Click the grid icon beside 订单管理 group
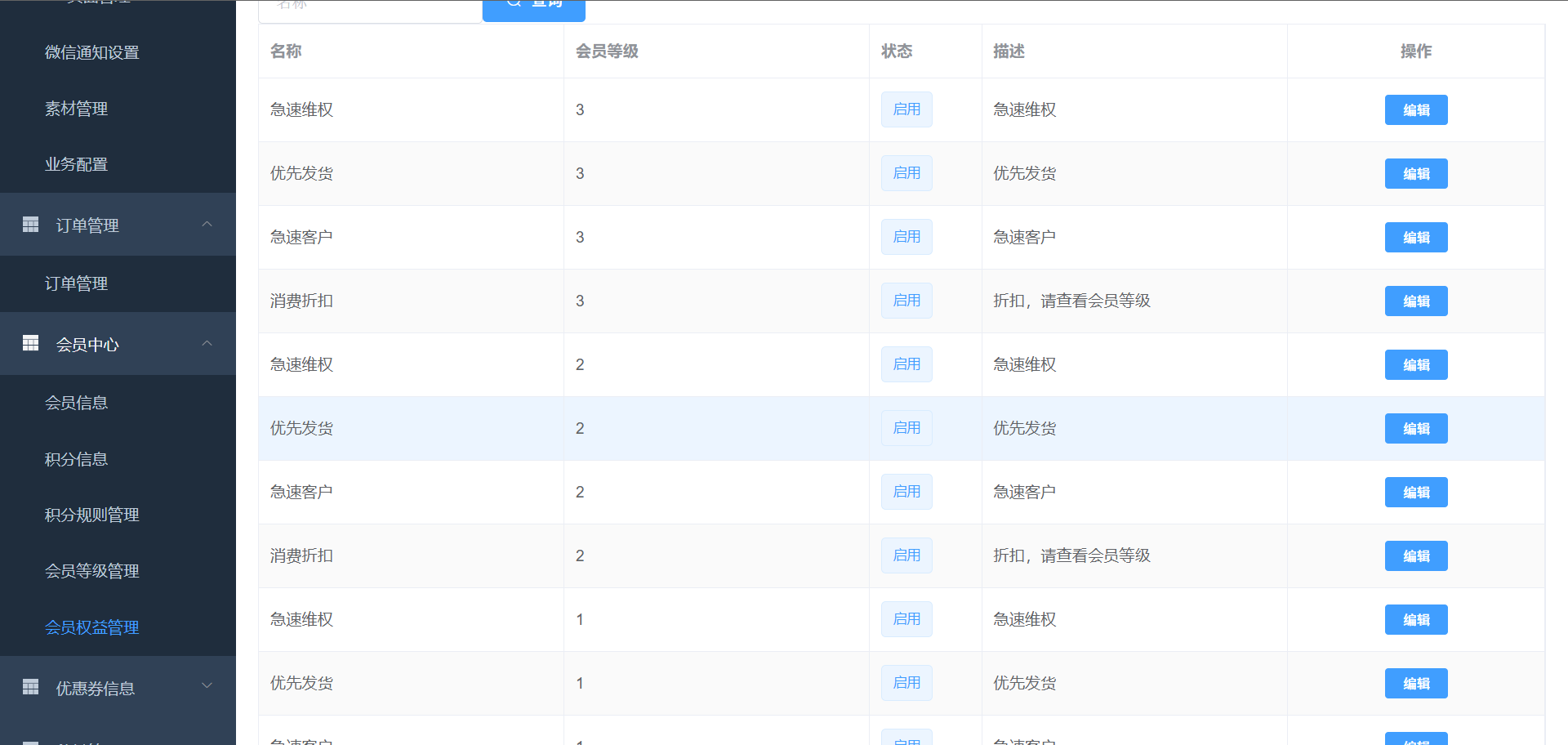Image resolution: width=1568 pixels, height=745 pixels. tap(31, 225)
